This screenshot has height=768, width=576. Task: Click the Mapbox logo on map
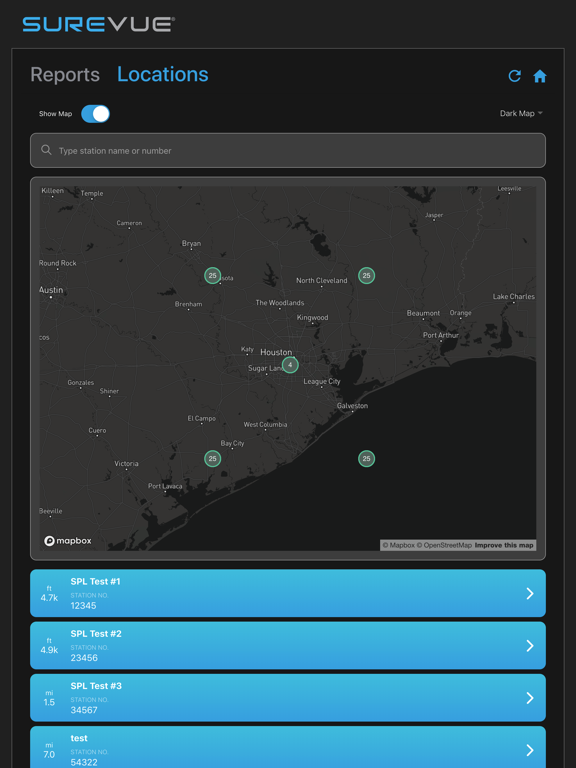coord(68,541)
